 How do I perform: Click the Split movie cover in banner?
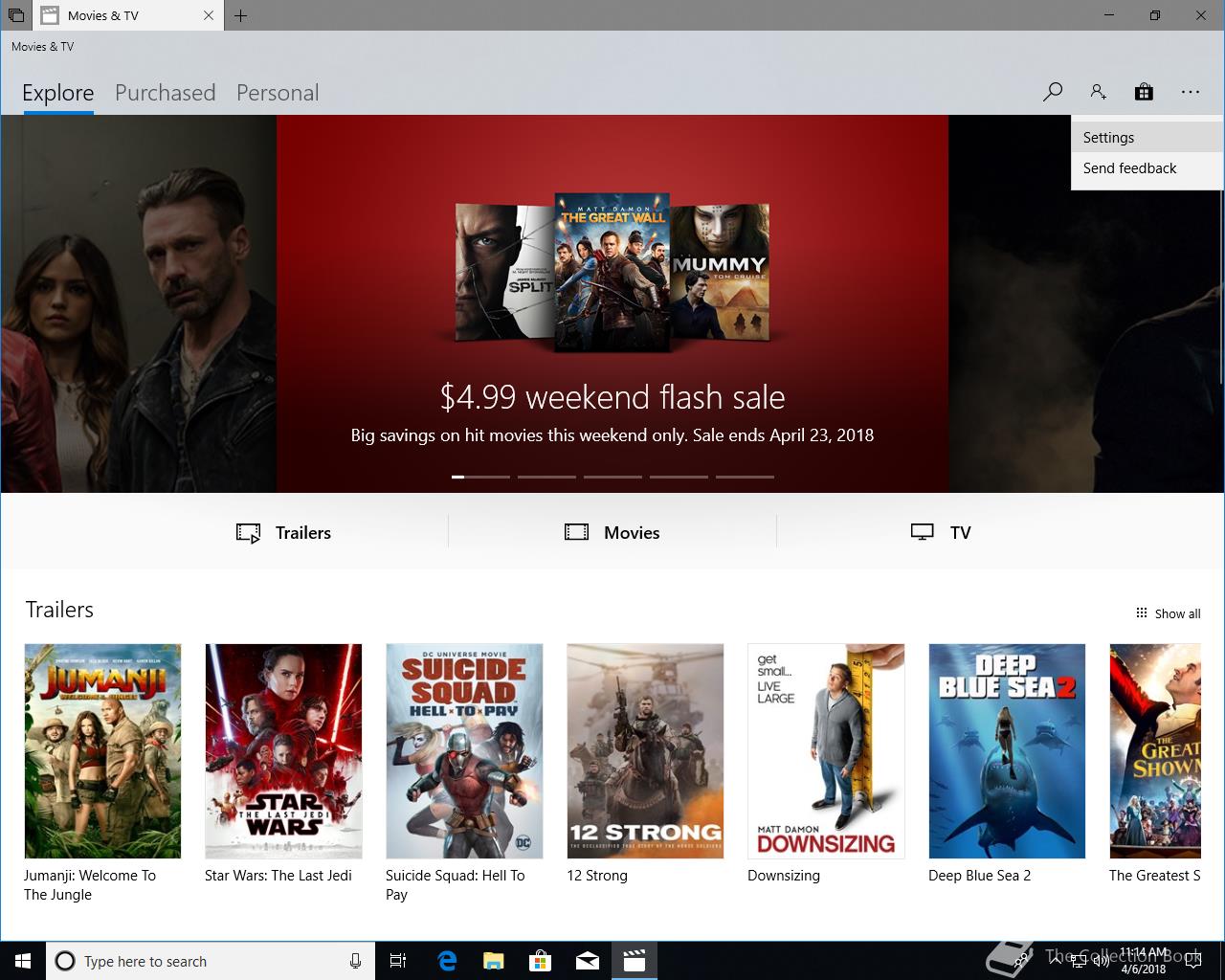tap(504, 273)
